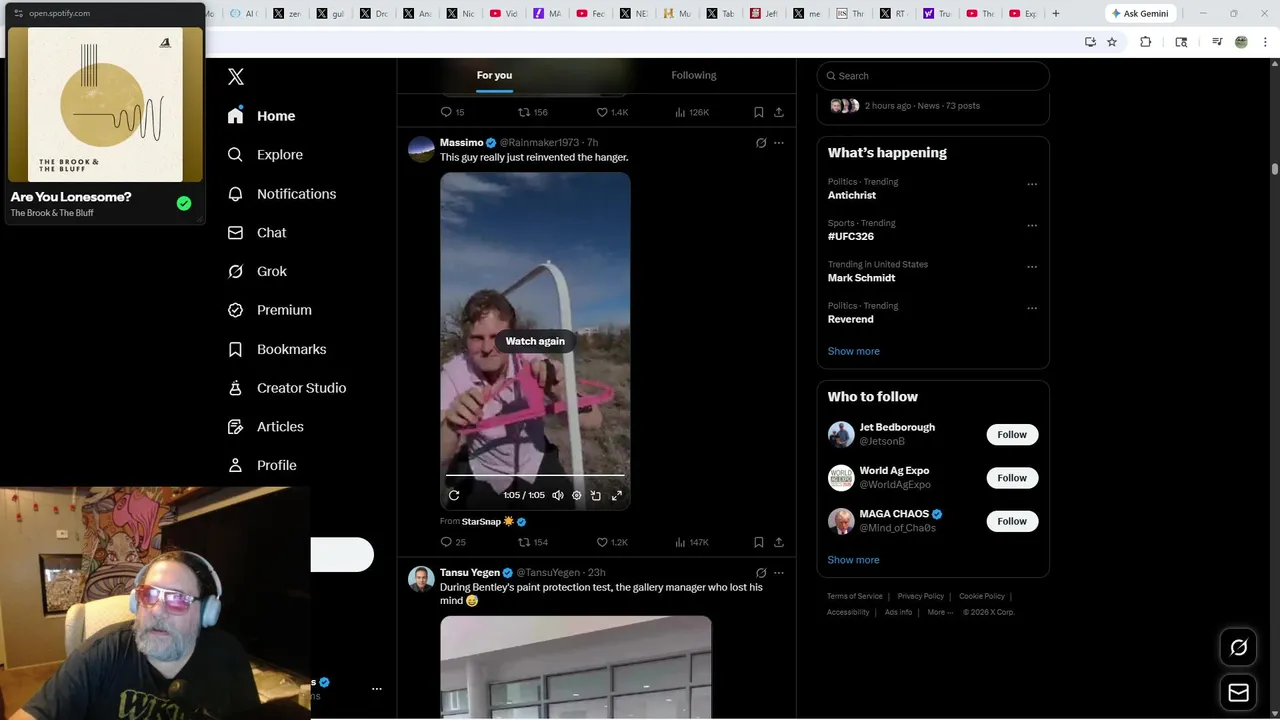The width and height of the screenshot is (1280, 720).
Task: Open the floating Messages button
Action: click(1238, 692)
